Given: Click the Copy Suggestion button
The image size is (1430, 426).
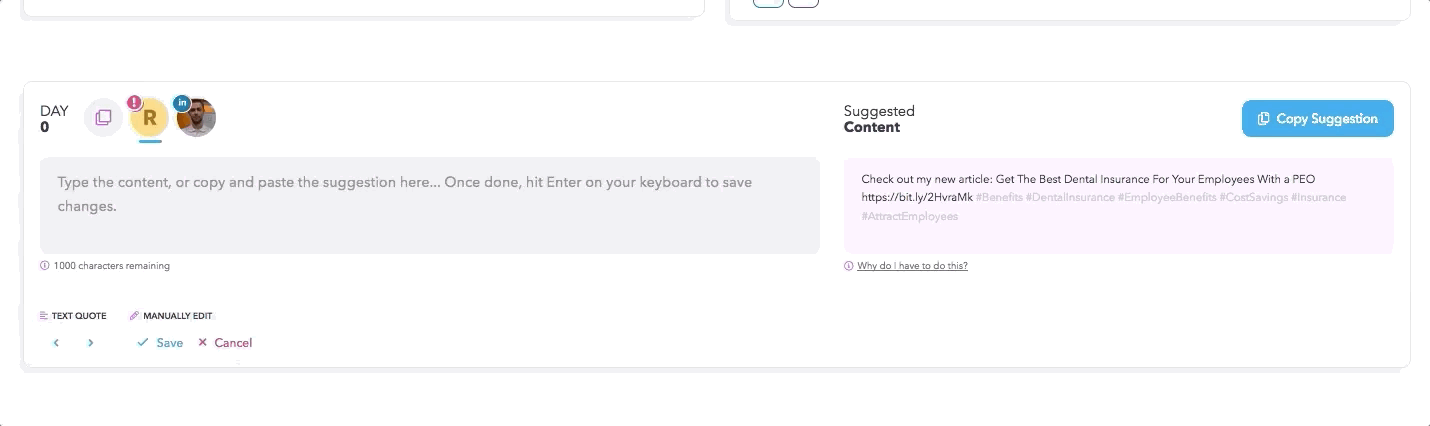Looking at the screenshot, I should (x=1317, y=118).
